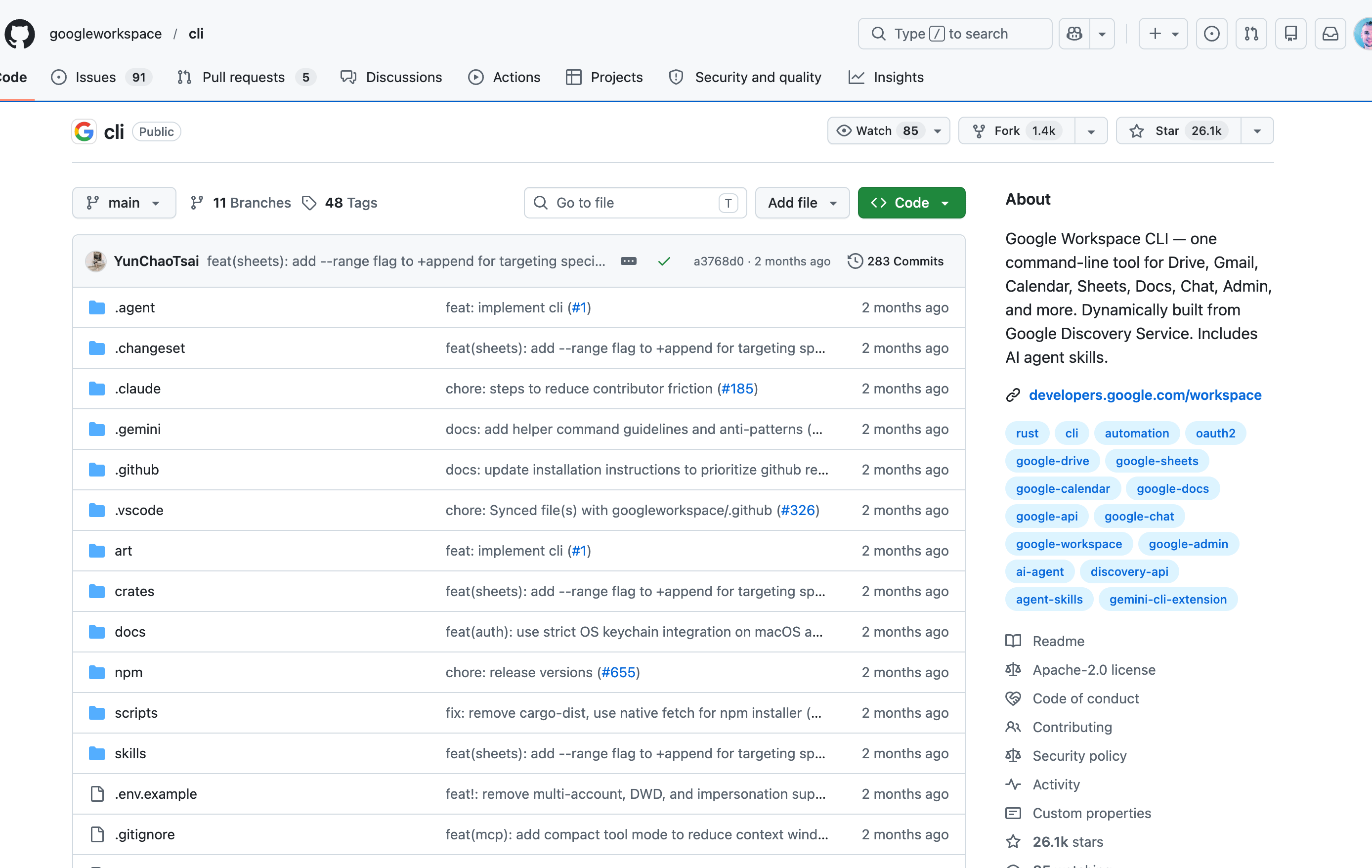Screen dimensions: 1372x868
Task: Switch to the Discussions tab
Action: point(391,77)
